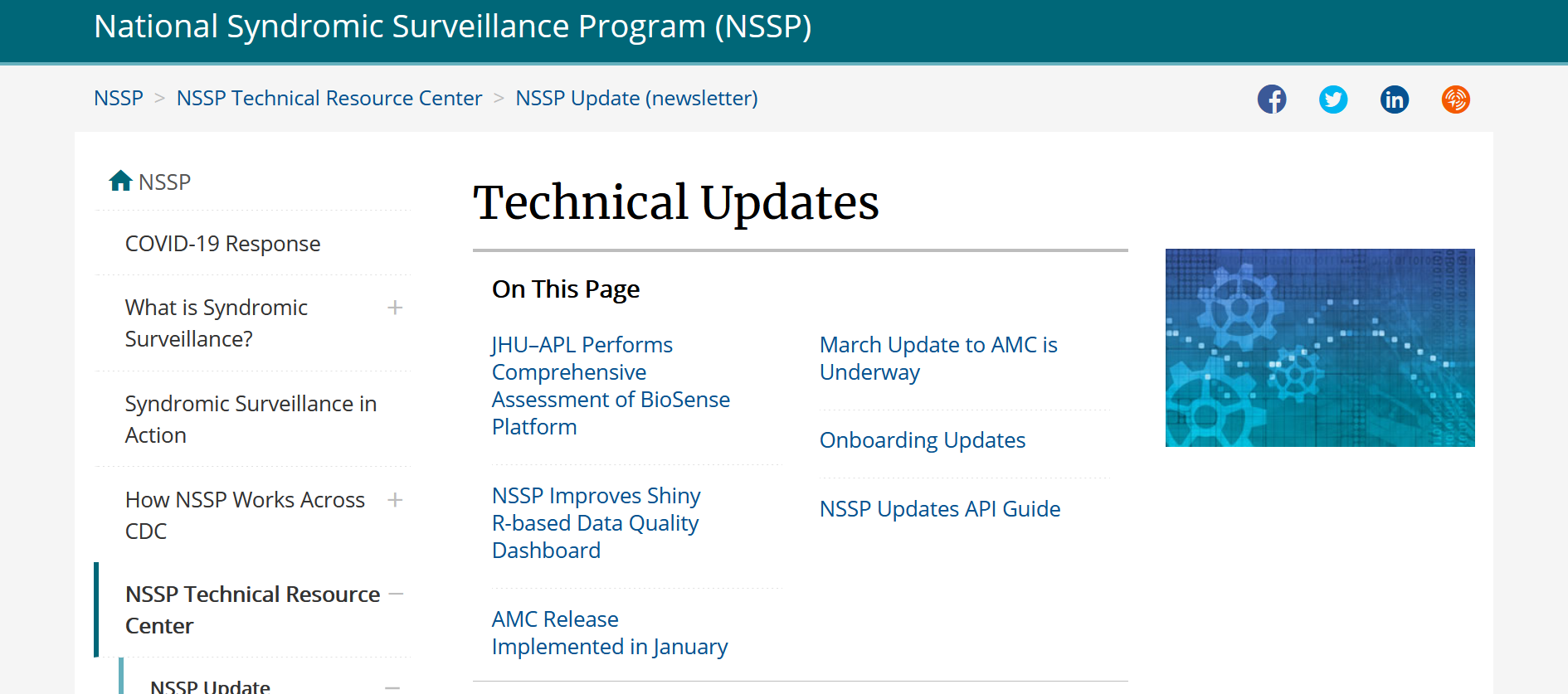Jump to JHU–APL BioSense assessment section
This screenshot has width=1568, height=694.
pos(611,386)
